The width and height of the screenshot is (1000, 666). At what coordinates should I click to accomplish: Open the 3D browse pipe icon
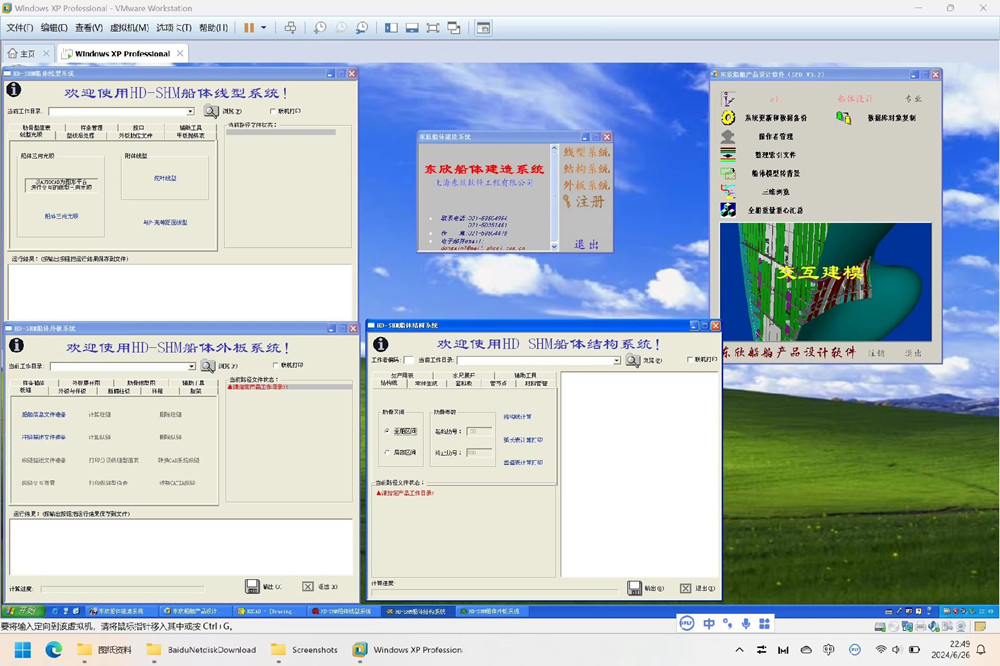(x=728, y=191)
